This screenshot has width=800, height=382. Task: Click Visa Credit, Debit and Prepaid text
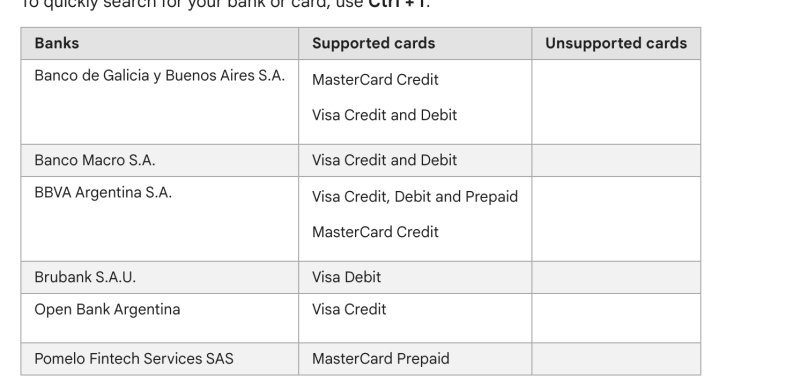pos(415,197)
